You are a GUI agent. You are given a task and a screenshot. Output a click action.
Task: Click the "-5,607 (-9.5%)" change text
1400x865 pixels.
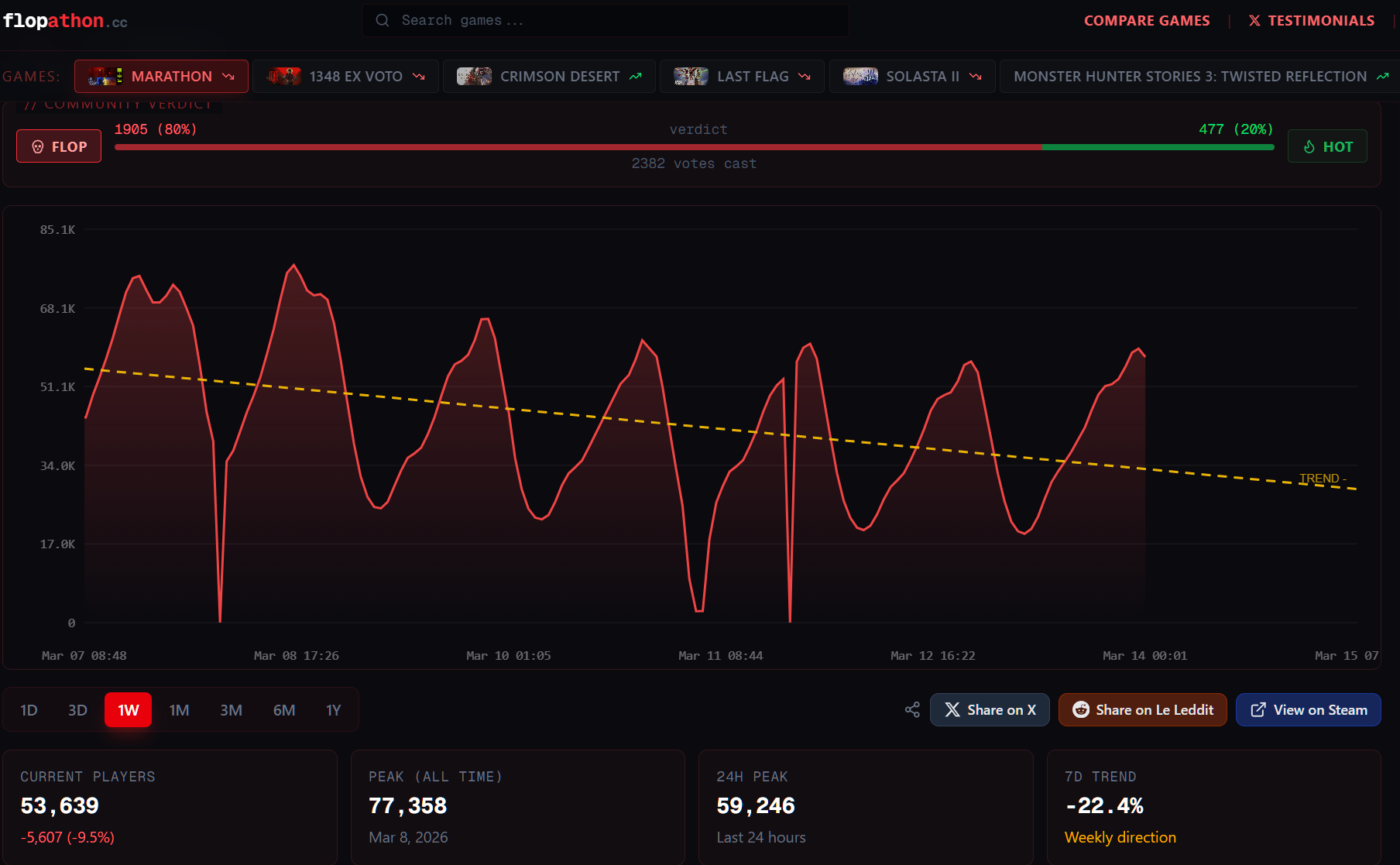(67, 837)
